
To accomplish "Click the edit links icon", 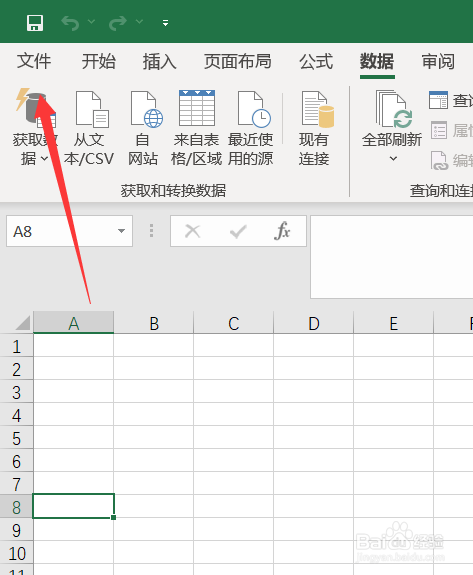I will click(439, 161).
